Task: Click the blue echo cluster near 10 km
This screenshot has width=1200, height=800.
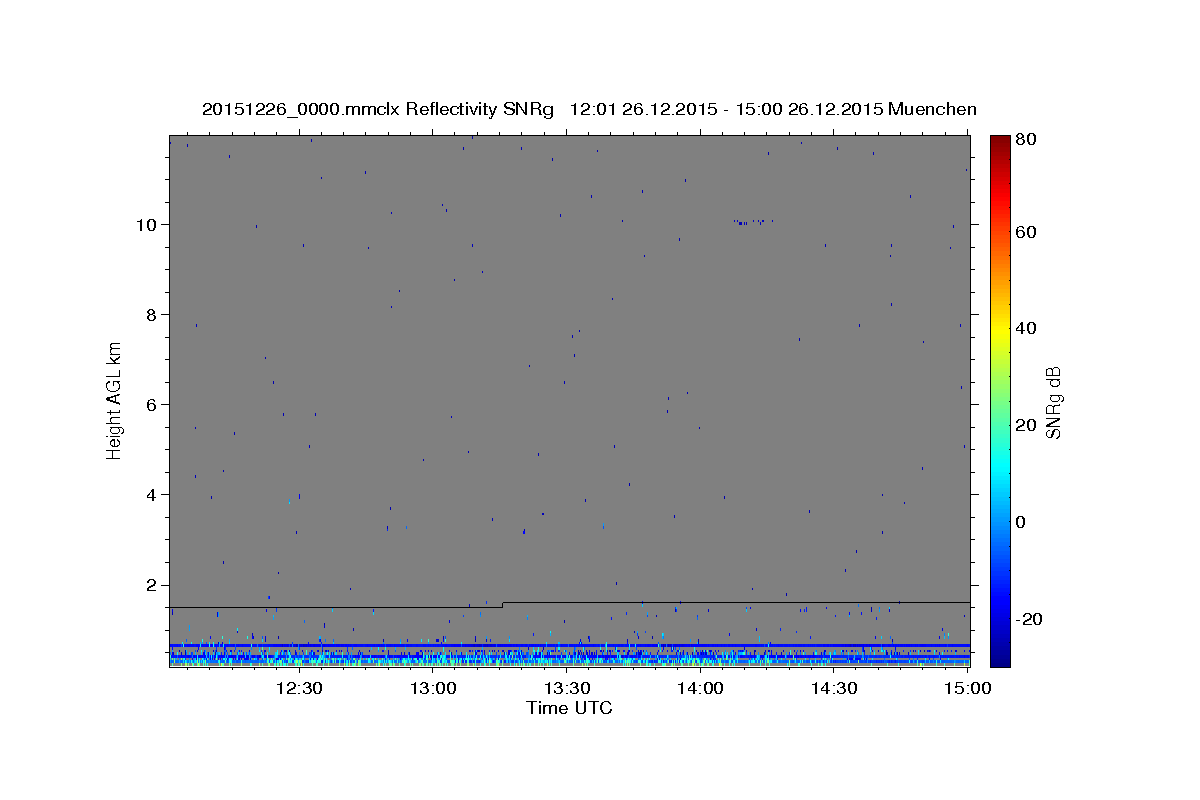Action: point(752,222)
